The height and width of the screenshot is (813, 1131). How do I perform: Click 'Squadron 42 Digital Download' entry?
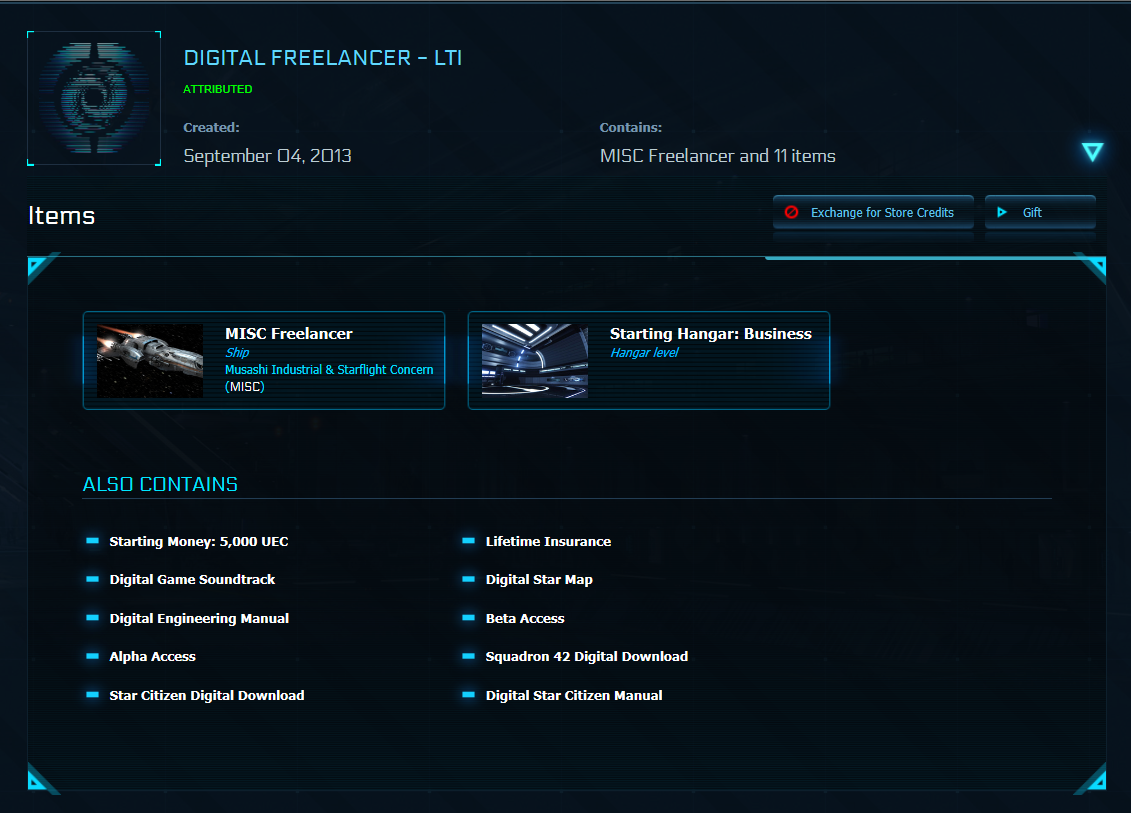(586, 657)
